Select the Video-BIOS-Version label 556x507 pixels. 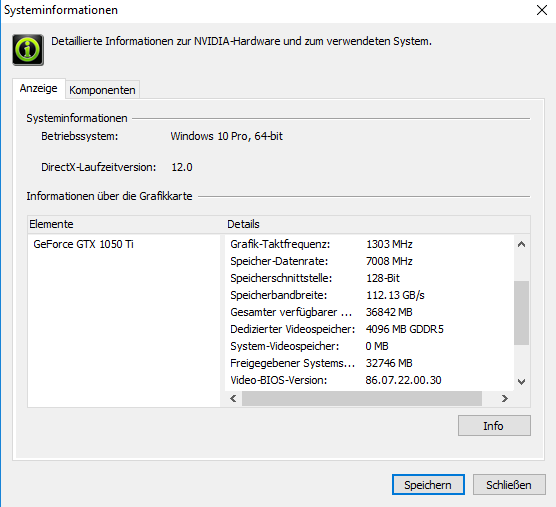click(x=279, y=380)
